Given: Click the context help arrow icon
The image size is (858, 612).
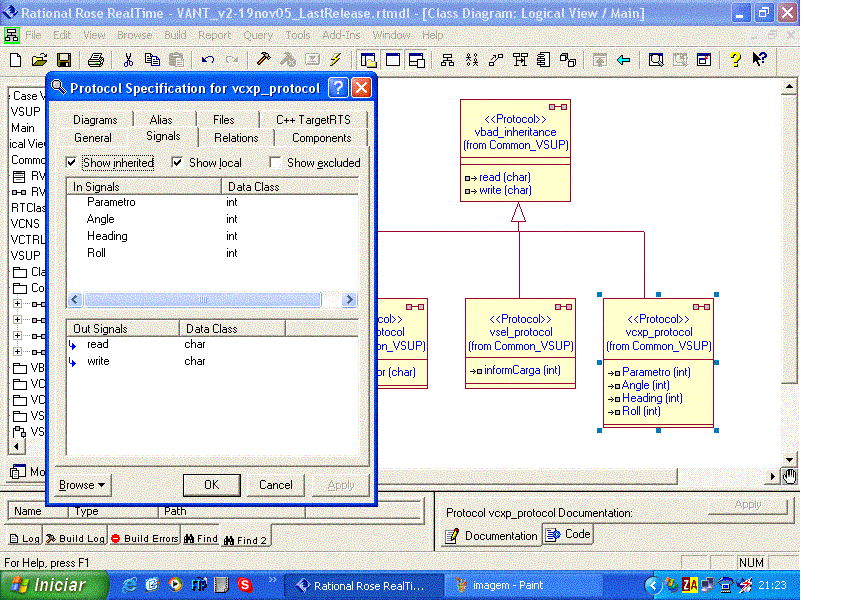Looking at the screenshot, I should pos(760,59).
